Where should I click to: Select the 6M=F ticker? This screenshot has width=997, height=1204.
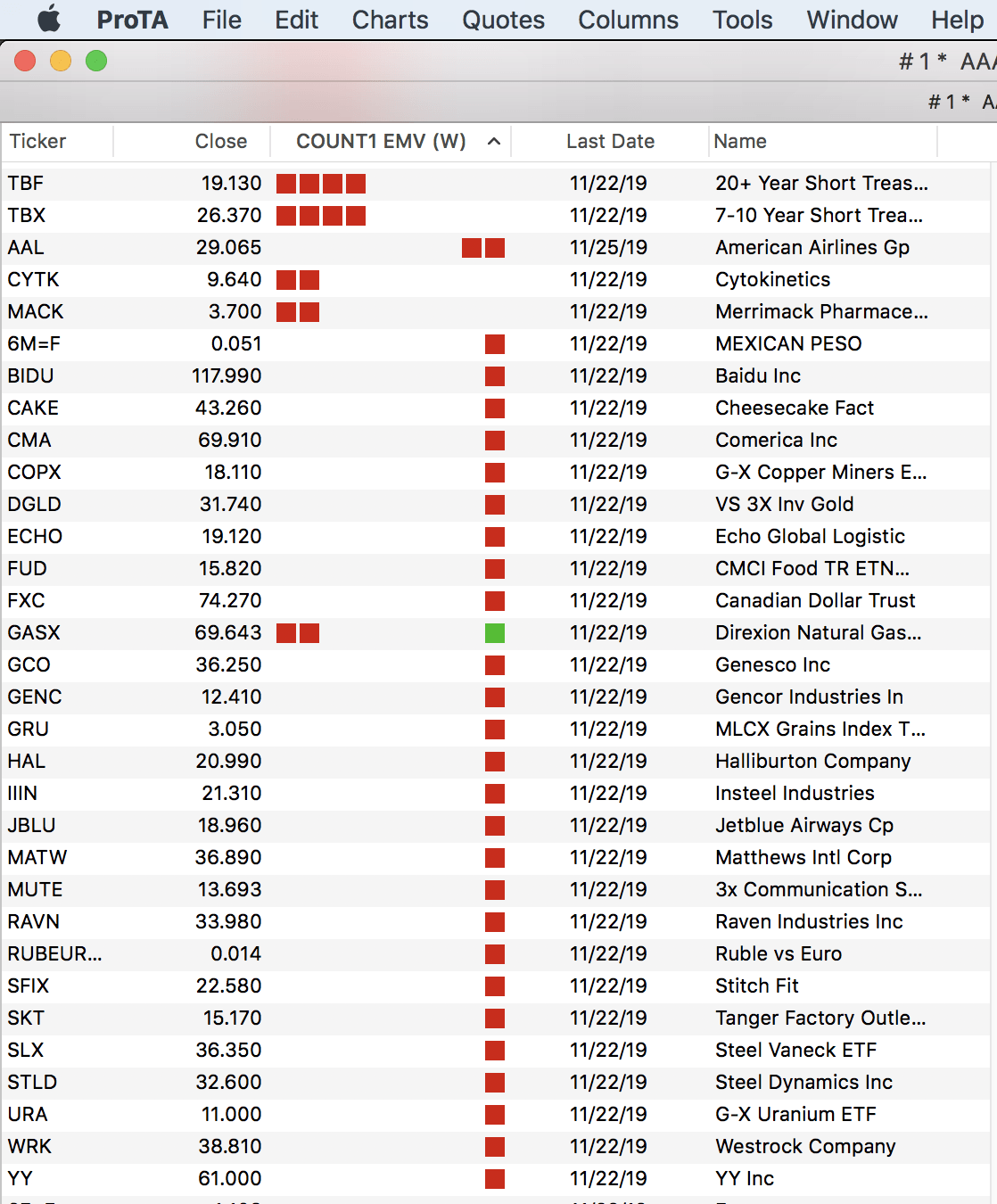(x=34, y=344)
